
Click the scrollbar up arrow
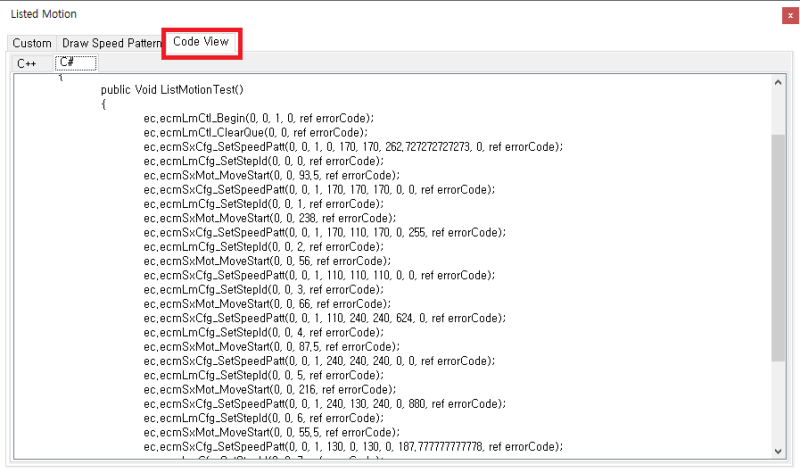778,87
